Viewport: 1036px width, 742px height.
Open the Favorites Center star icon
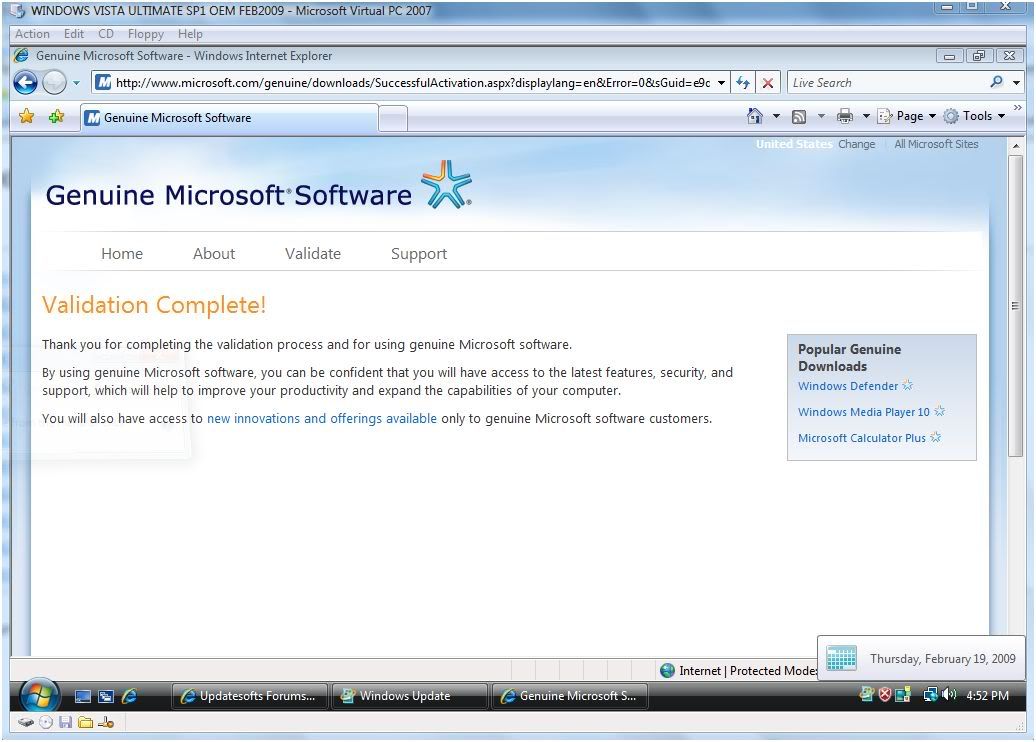tap(27, 117)
